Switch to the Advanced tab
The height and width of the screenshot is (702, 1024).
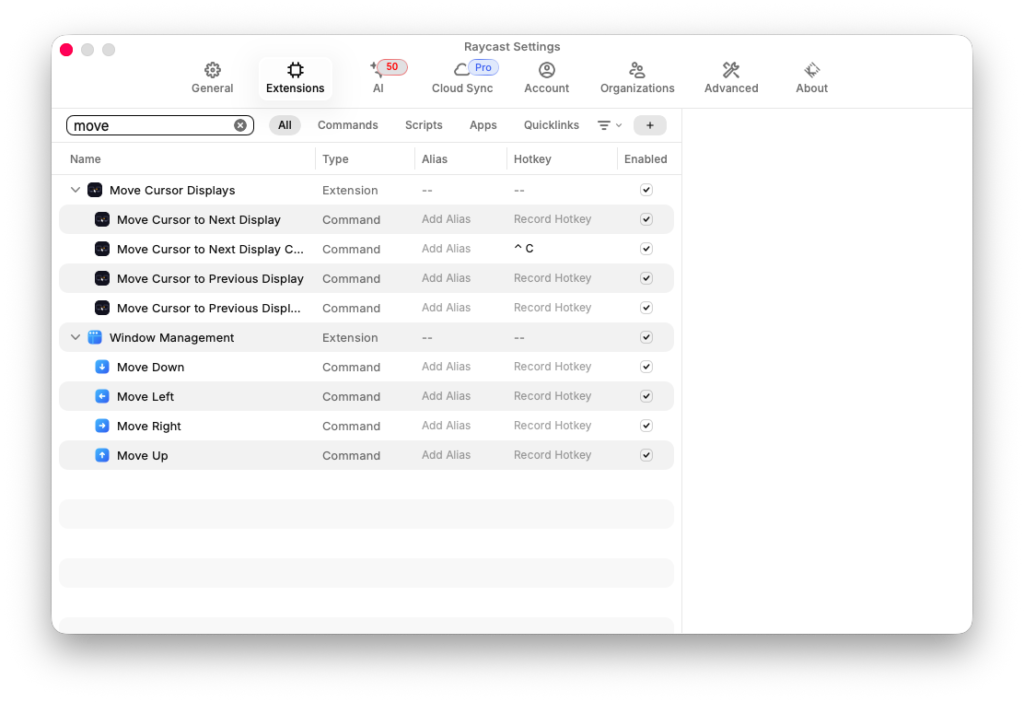pos(731,78)
